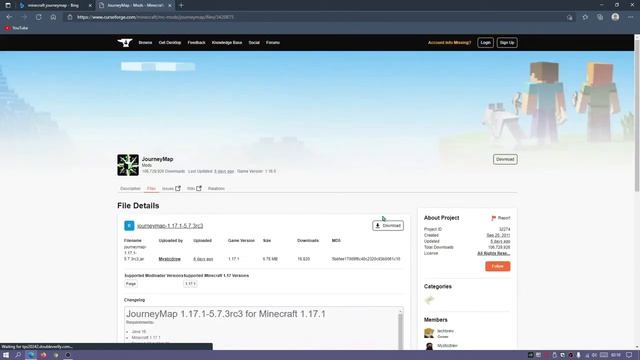The image size is (640, 360).
Task: Open browser settings and more menu
Action: (x=631, y=17)
